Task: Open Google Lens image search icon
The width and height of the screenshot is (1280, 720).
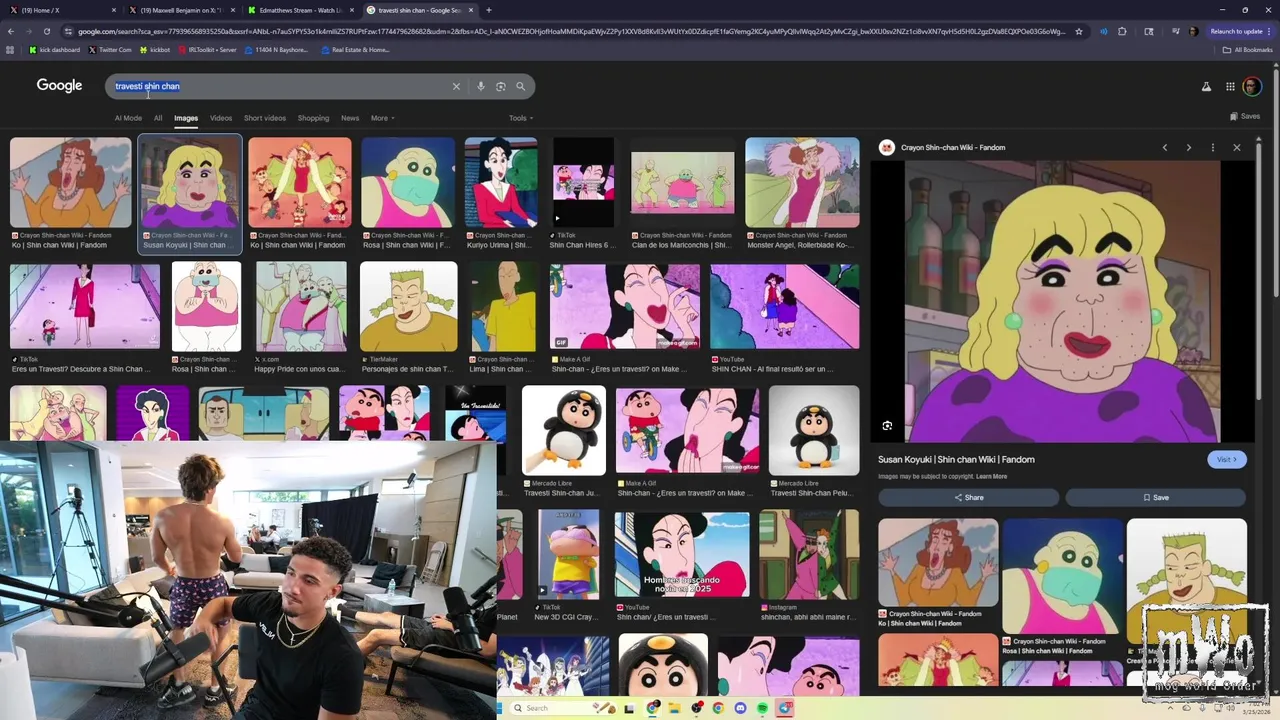Action: pyautogui.click(x=501, y=86)
